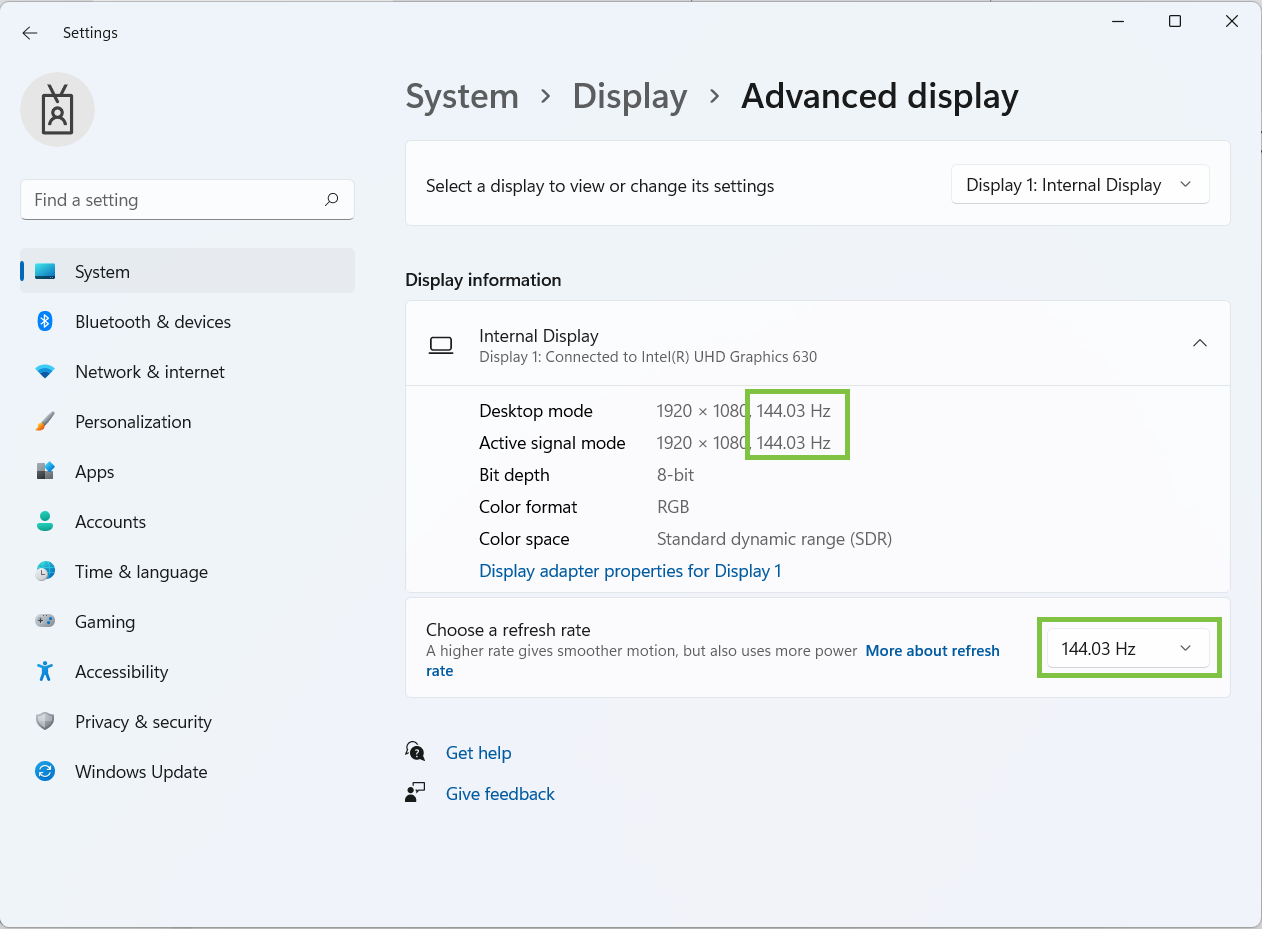Open the refresh rate dropdown showing 144.03 Hz

pos(1128,647)
